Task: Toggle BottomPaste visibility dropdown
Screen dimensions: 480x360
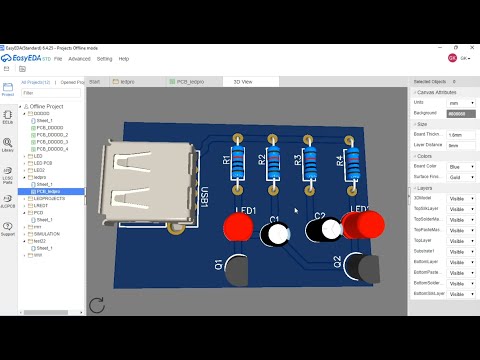Action: 461,273
